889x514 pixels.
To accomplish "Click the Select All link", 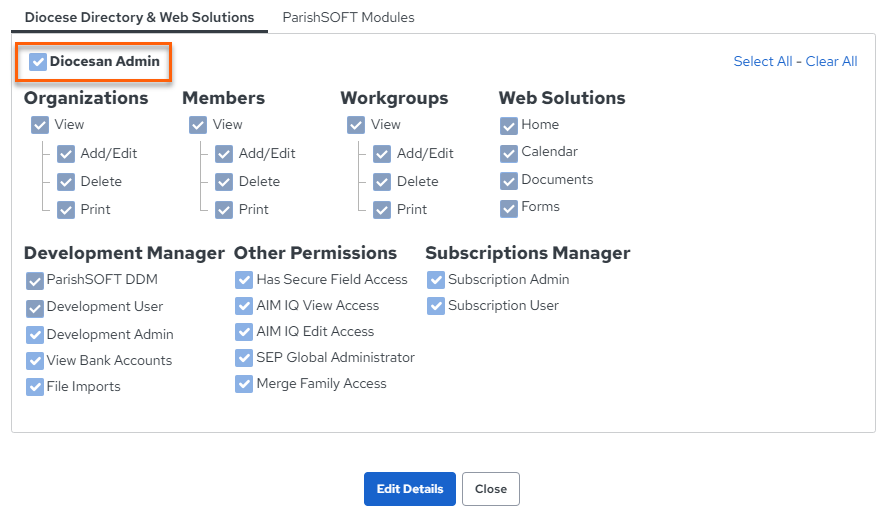I will pyautogui.click(x=763, y=61).
